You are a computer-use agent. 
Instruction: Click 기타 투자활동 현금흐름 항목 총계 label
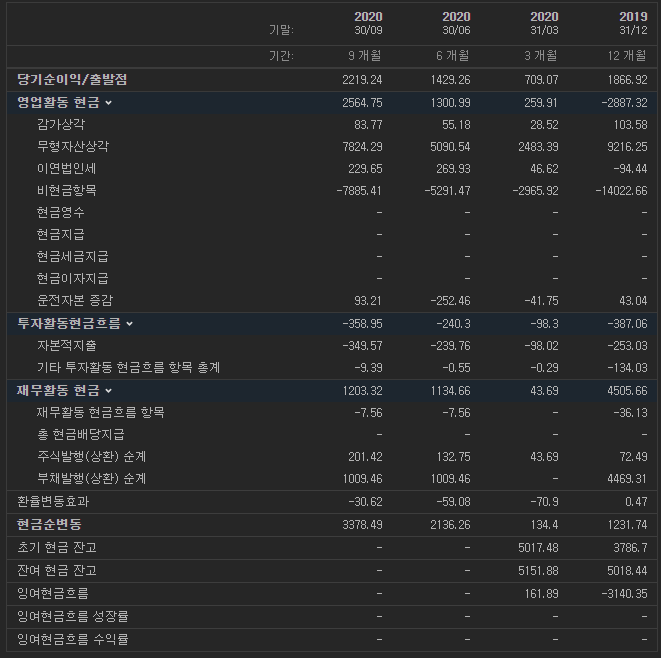pyautogui.click(x=129, y=368)
